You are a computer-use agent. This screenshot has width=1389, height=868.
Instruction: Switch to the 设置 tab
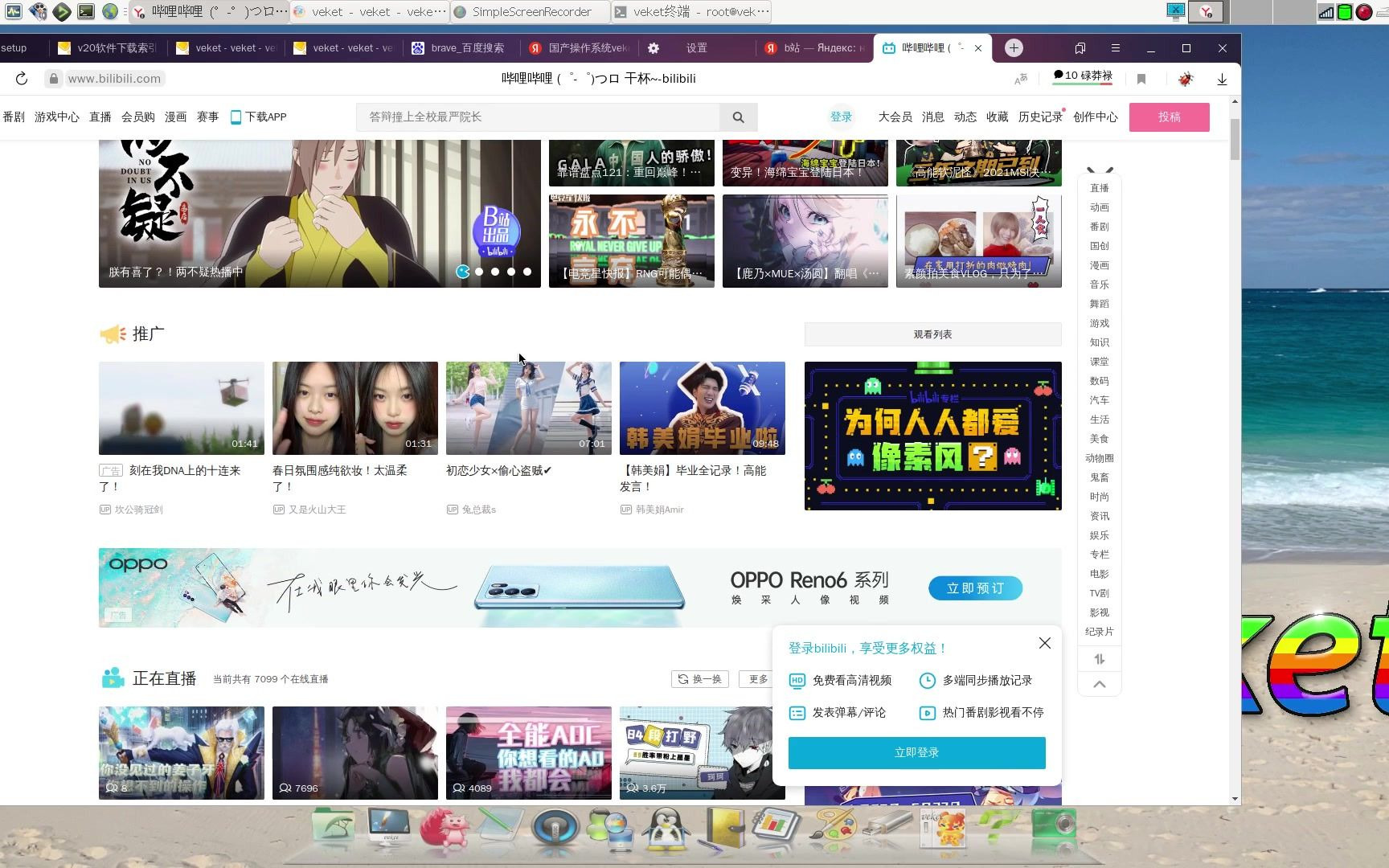(696, 48)
